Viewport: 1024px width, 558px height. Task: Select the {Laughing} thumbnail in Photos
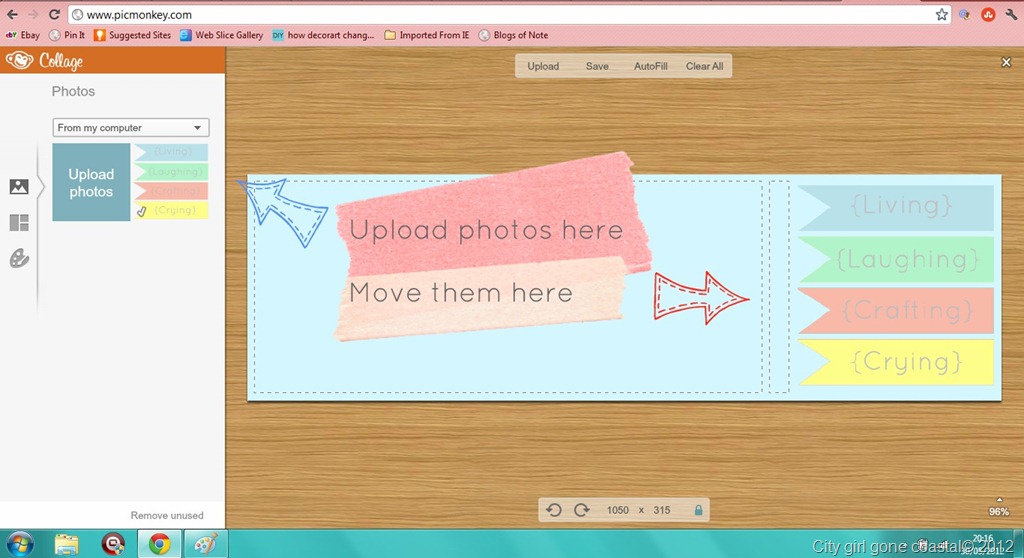(171, 172)
